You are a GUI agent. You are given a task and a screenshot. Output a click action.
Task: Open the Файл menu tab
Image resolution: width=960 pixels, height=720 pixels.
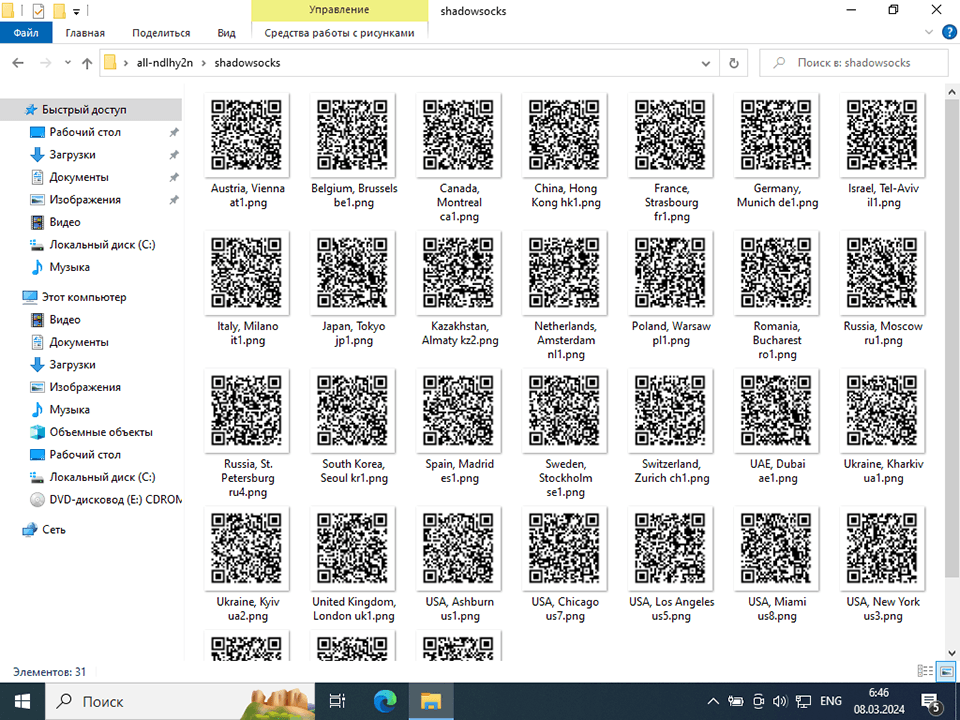(x=26, y=33)
